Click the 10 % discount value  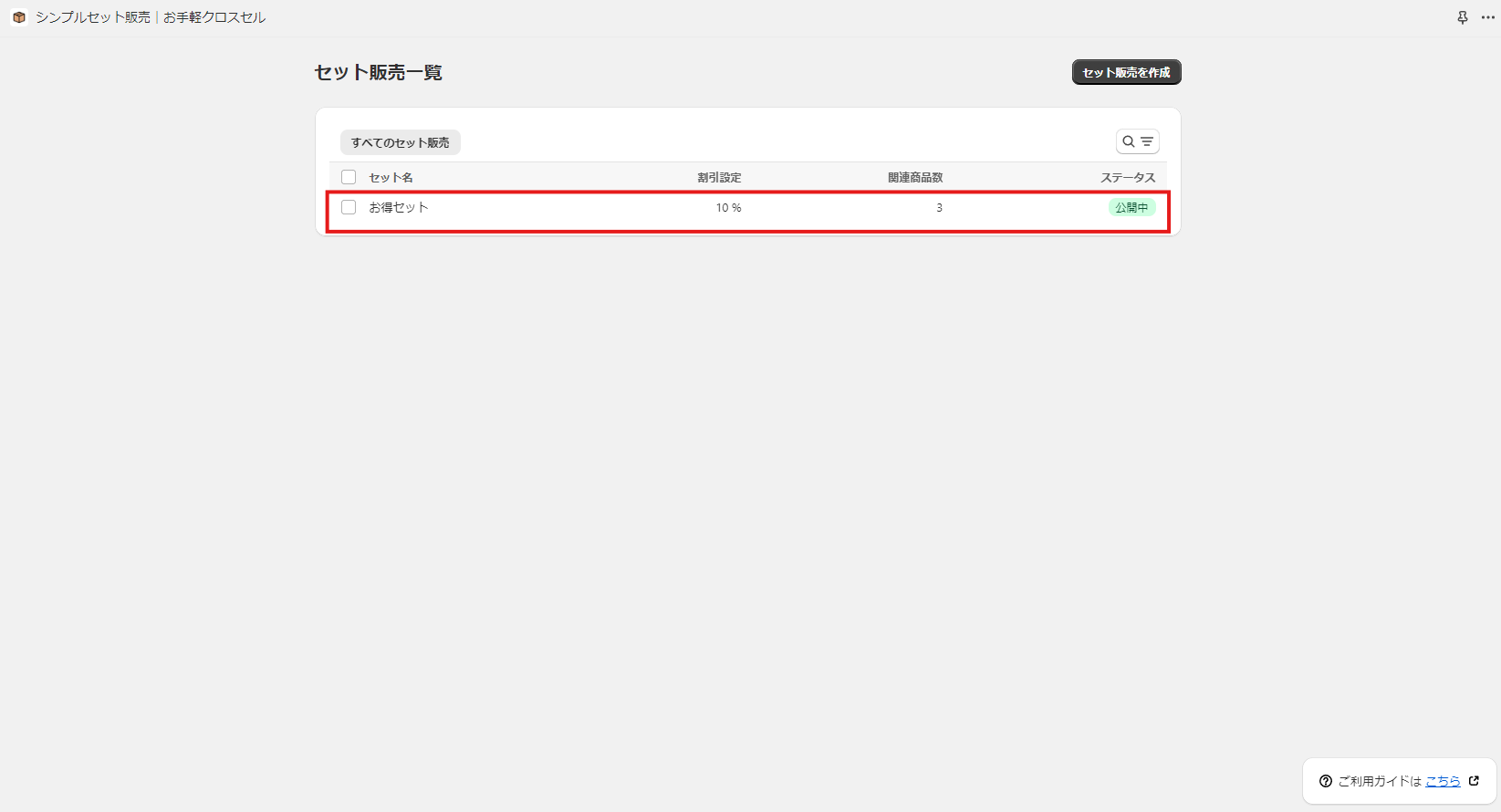click(x=728, y=208)
